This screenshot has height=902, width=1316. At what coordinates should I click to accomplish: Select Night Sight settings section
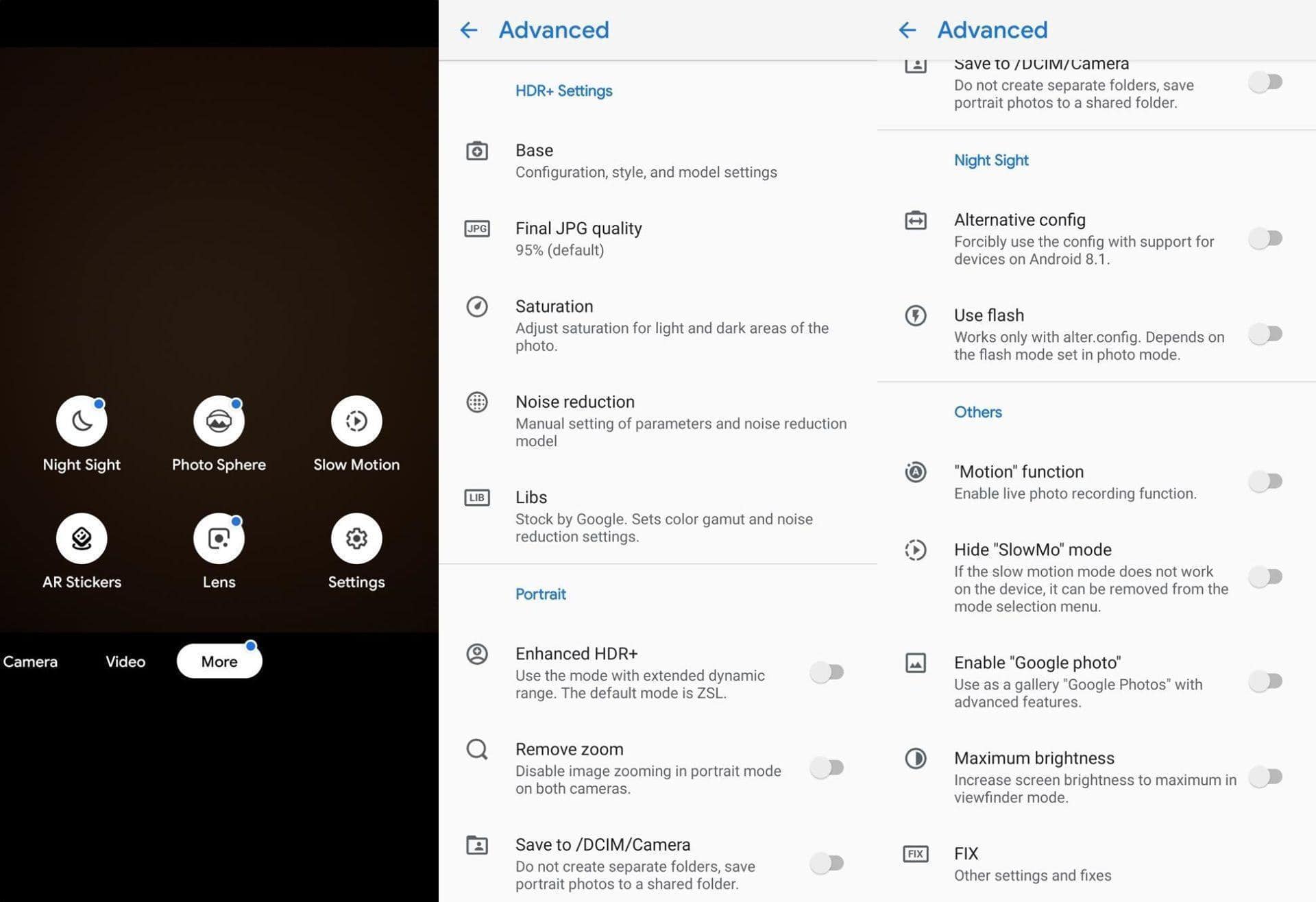[x=990, y=159]
